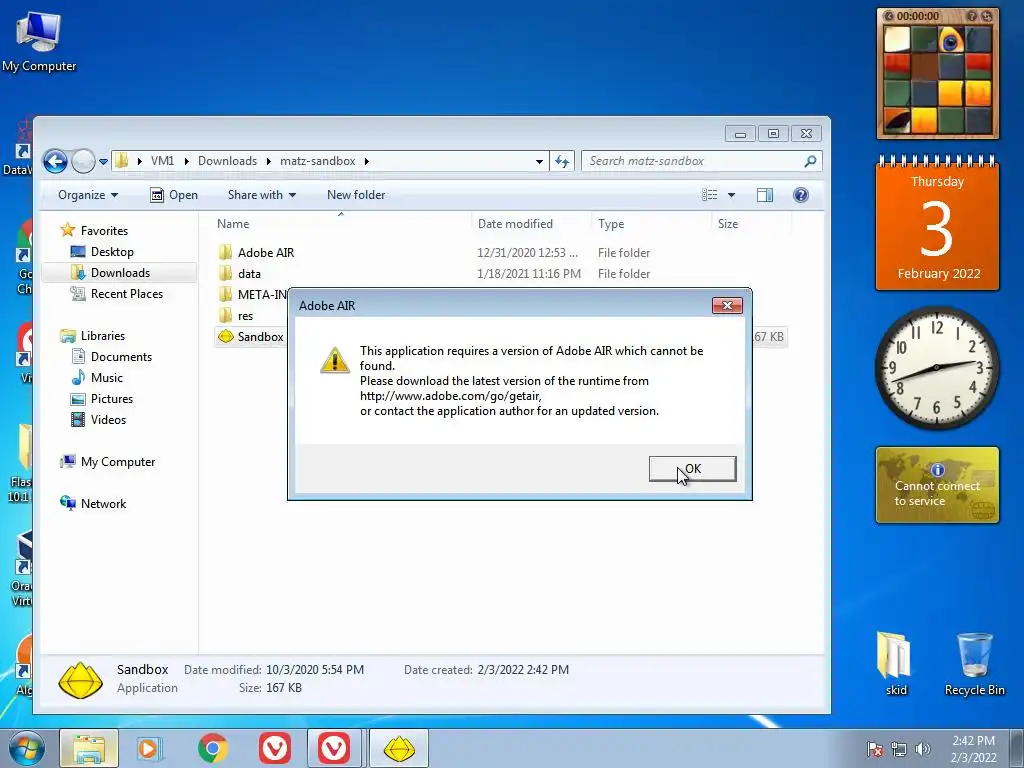Open the volume tray icon
This screenshot has width=1024, height=768.
[922, 749]
